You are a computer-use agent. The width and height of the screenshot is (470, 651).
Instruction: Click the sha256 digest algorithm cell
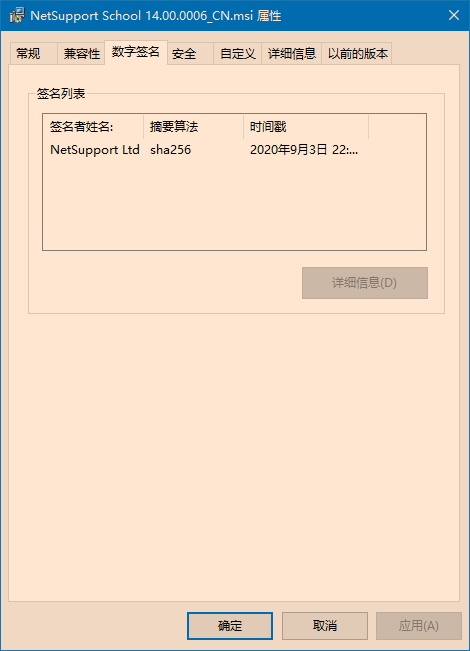(171, 149)
